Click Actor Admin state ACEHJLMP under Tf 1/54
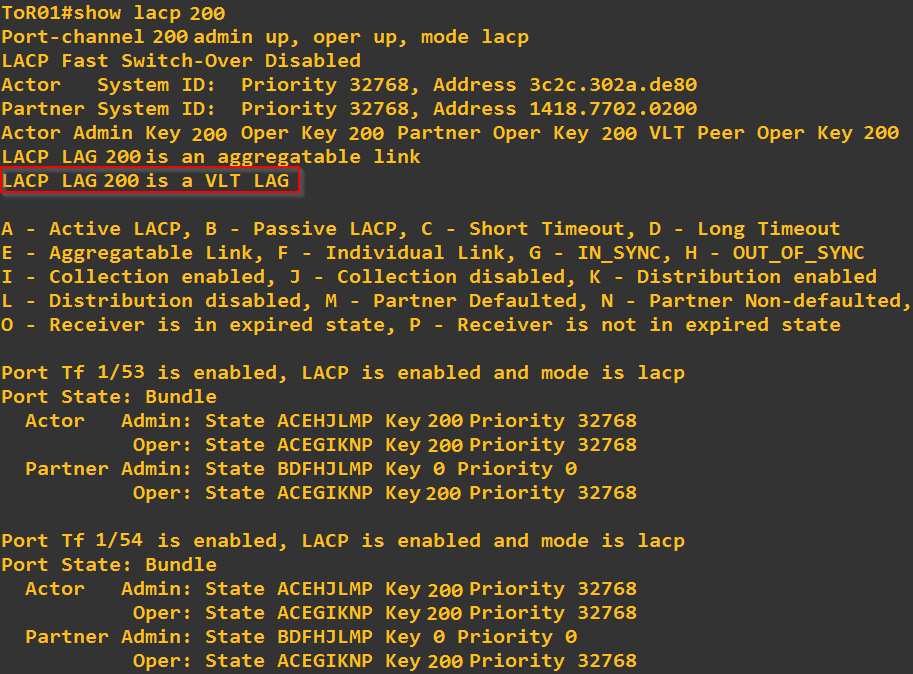This screenshot has width=913, height=674. click(324, 589)
